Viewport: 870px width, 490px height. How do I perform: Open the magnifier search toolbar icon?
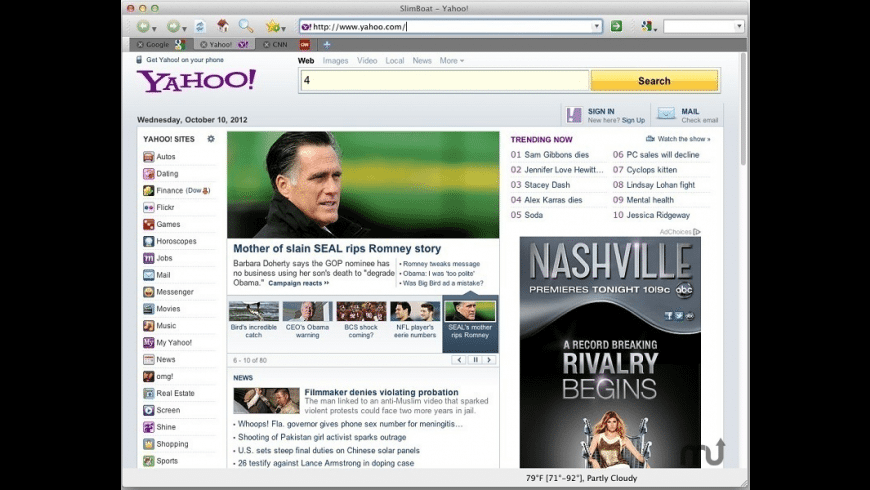tap(246, 26)
